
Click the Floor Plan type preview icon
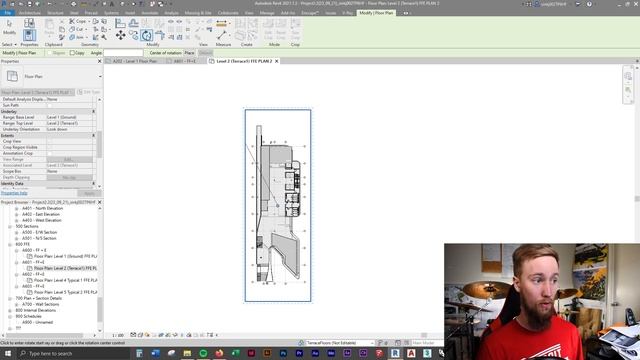[12, 76]
